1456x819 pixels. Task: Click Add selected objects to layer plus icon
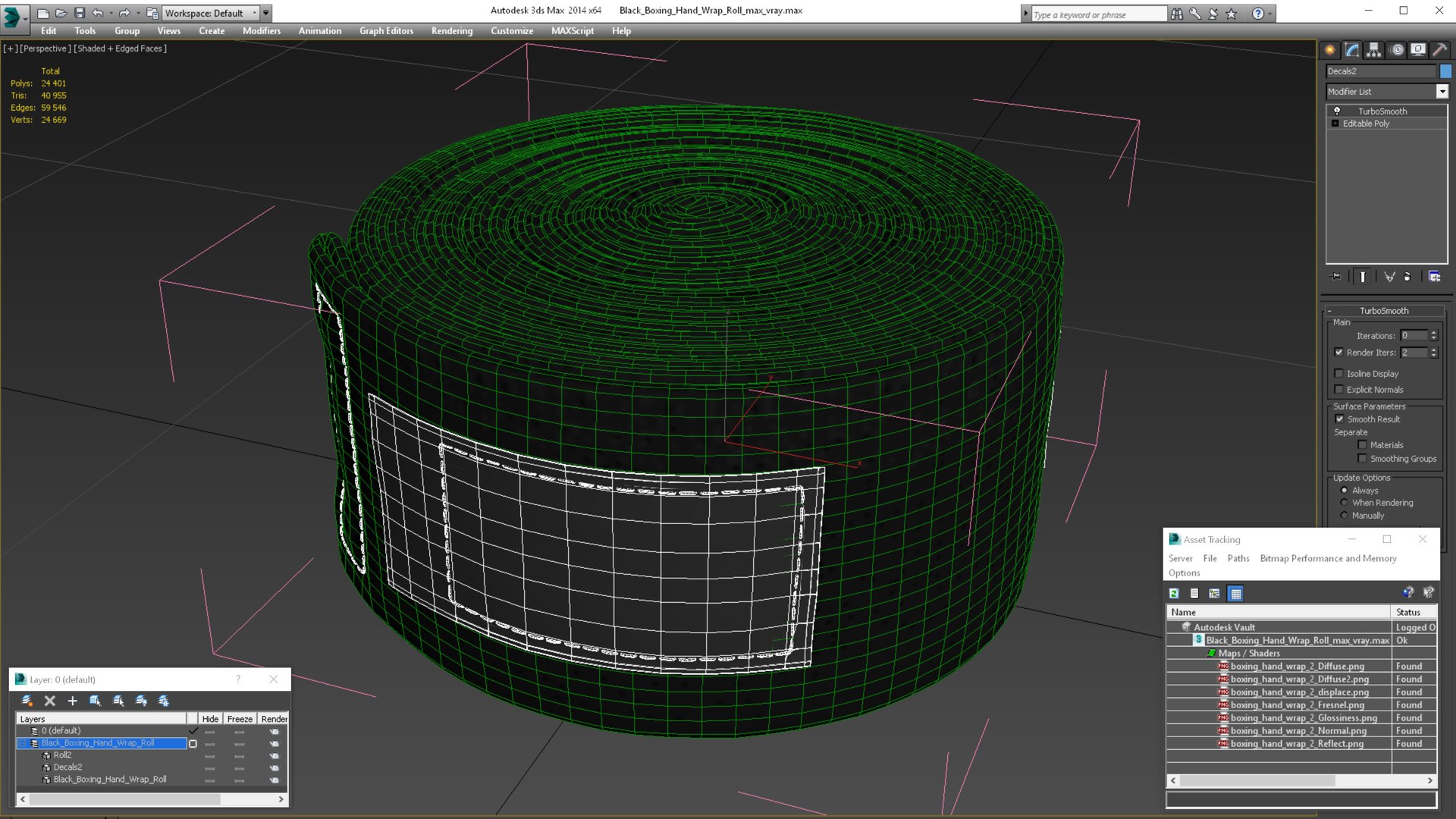(73, 701)
